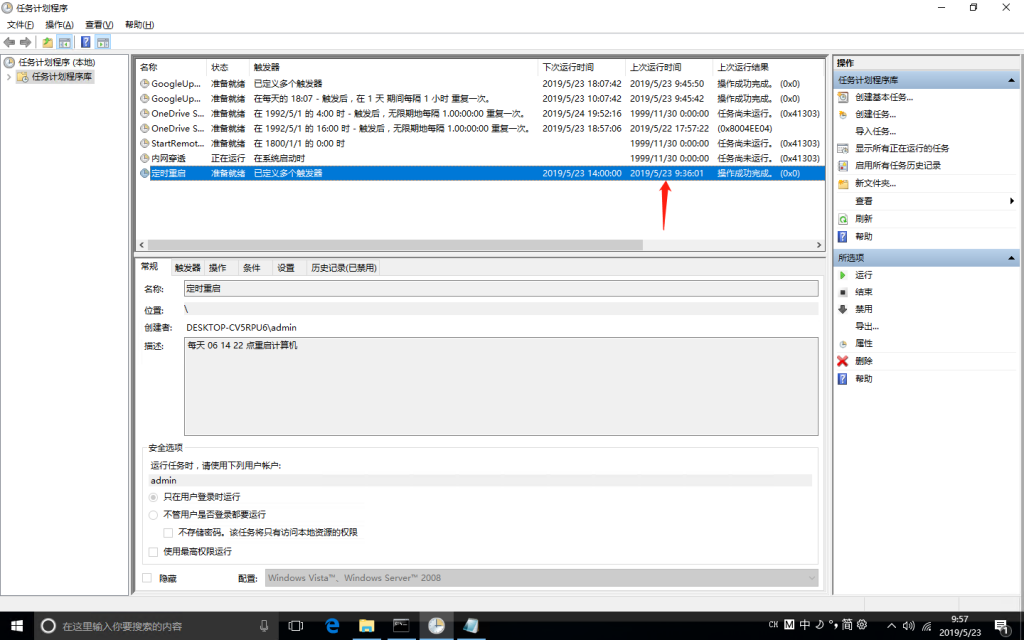Open the command prompt taskbar icon
Image resolution: width=1024 pixels, height=640 pixels.
(x=401, y=626)
